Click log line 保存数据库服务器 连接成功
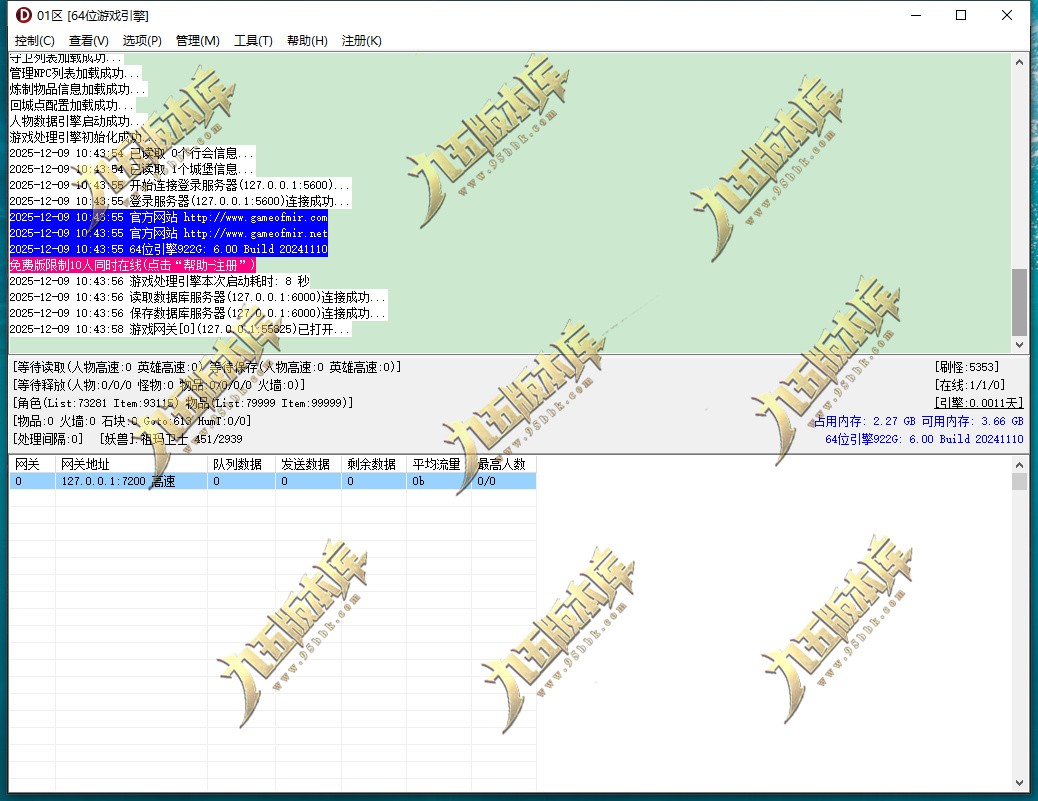The image size is (1038, 801). pyautogui.click(x=198, y=313)
